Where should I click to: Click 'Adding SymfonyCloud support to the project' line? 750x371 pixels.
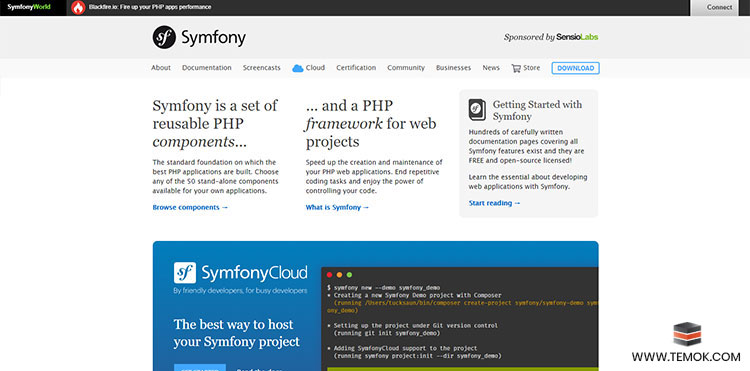[402, 349]
